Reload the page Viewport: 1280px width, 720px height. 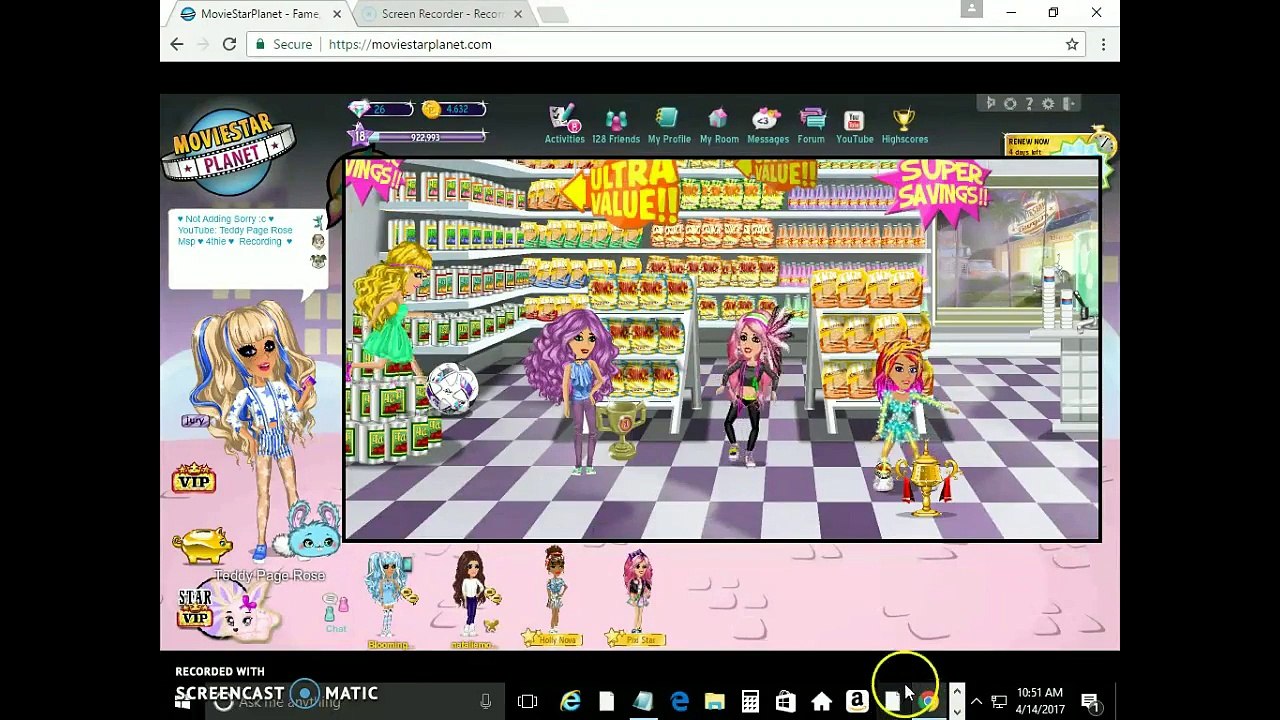coord(229,44)
